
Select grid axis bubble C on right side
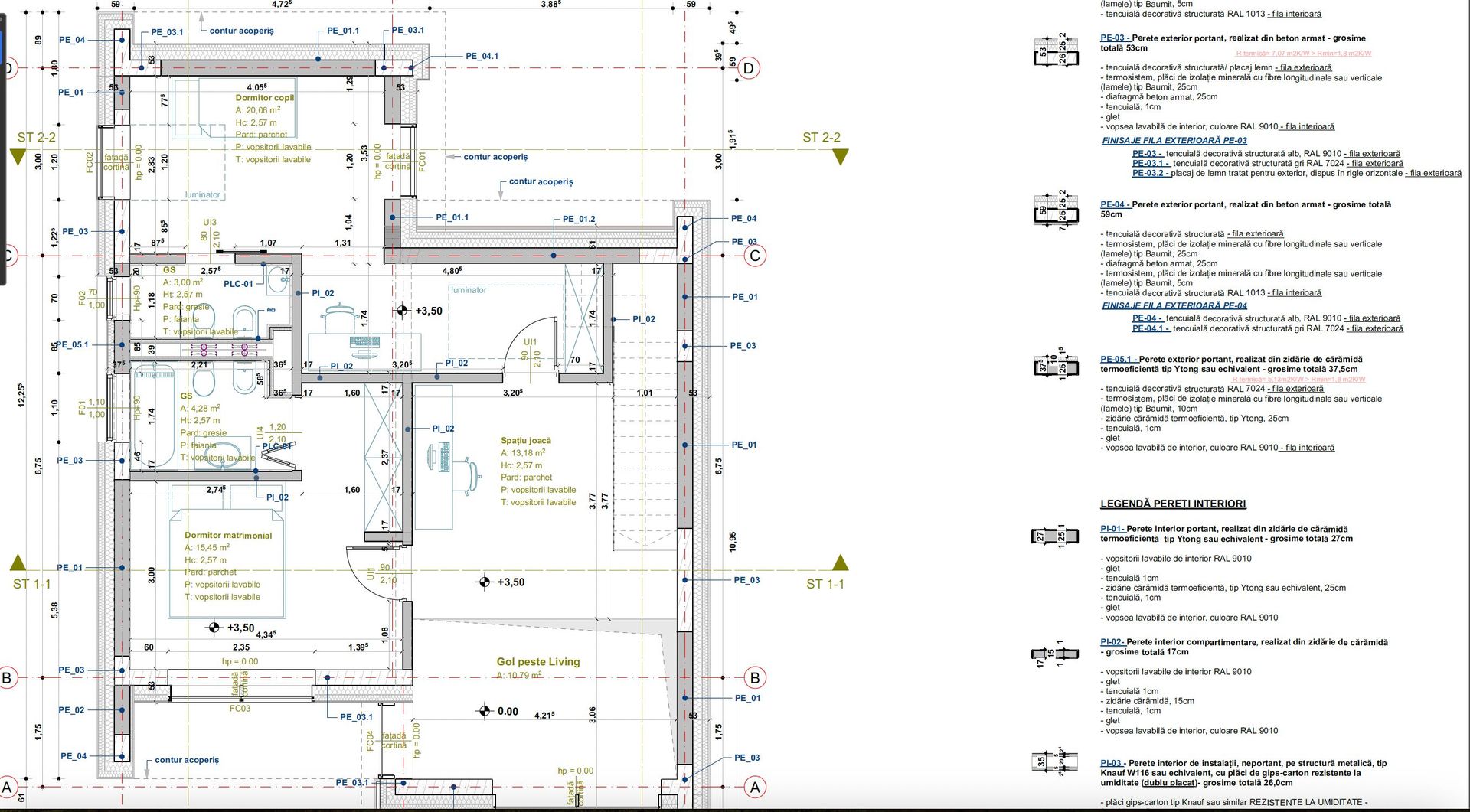tap(754, 256)
